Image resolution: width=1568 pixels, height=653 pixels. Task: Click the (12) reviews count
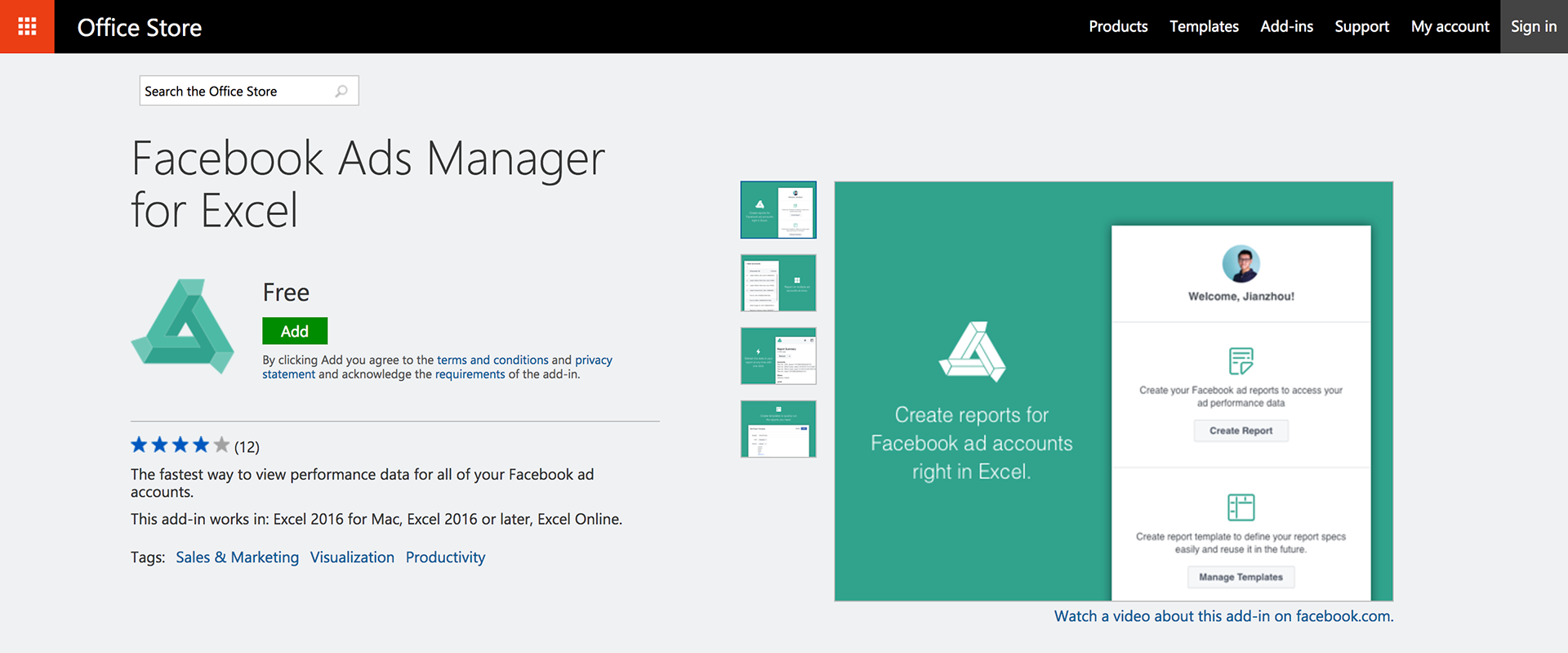coord(247,447)
